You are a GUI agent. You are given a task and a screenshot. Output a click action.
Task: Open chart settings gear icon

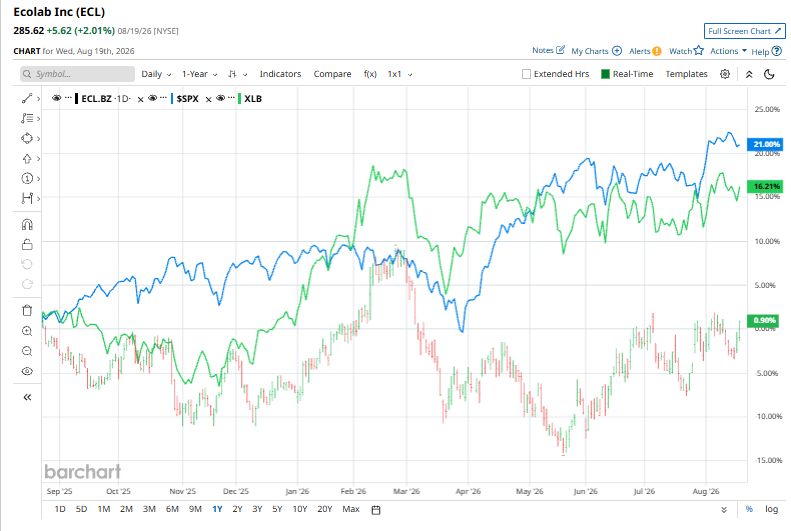pos(725,74)
